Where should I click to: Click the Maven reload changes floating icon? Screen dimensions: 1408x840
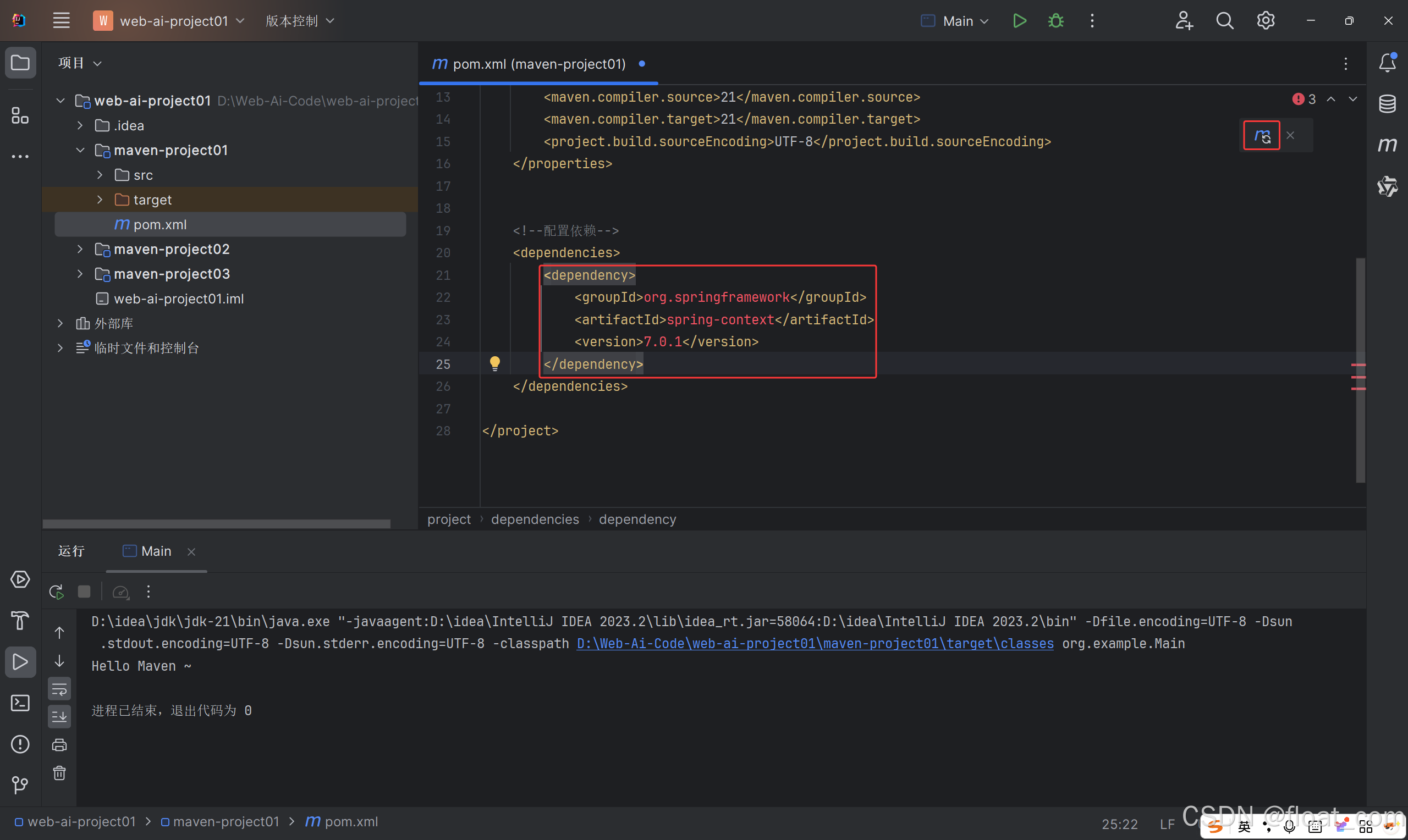coord(1261,136)
